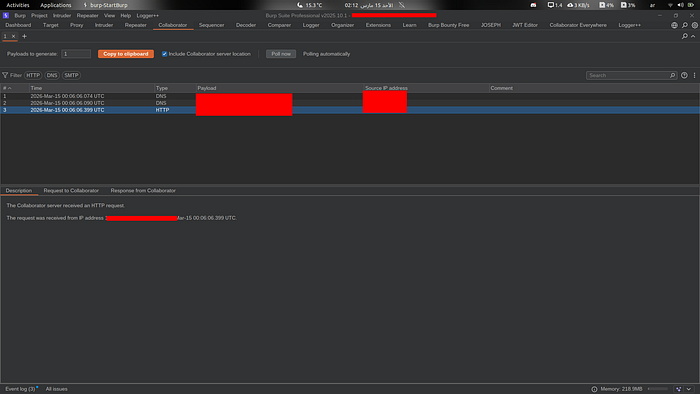Screen dimensions: 700x394
Task: Click the top-bar search magnifier icon
Action: pyautogui.click(x=684, y=25)
